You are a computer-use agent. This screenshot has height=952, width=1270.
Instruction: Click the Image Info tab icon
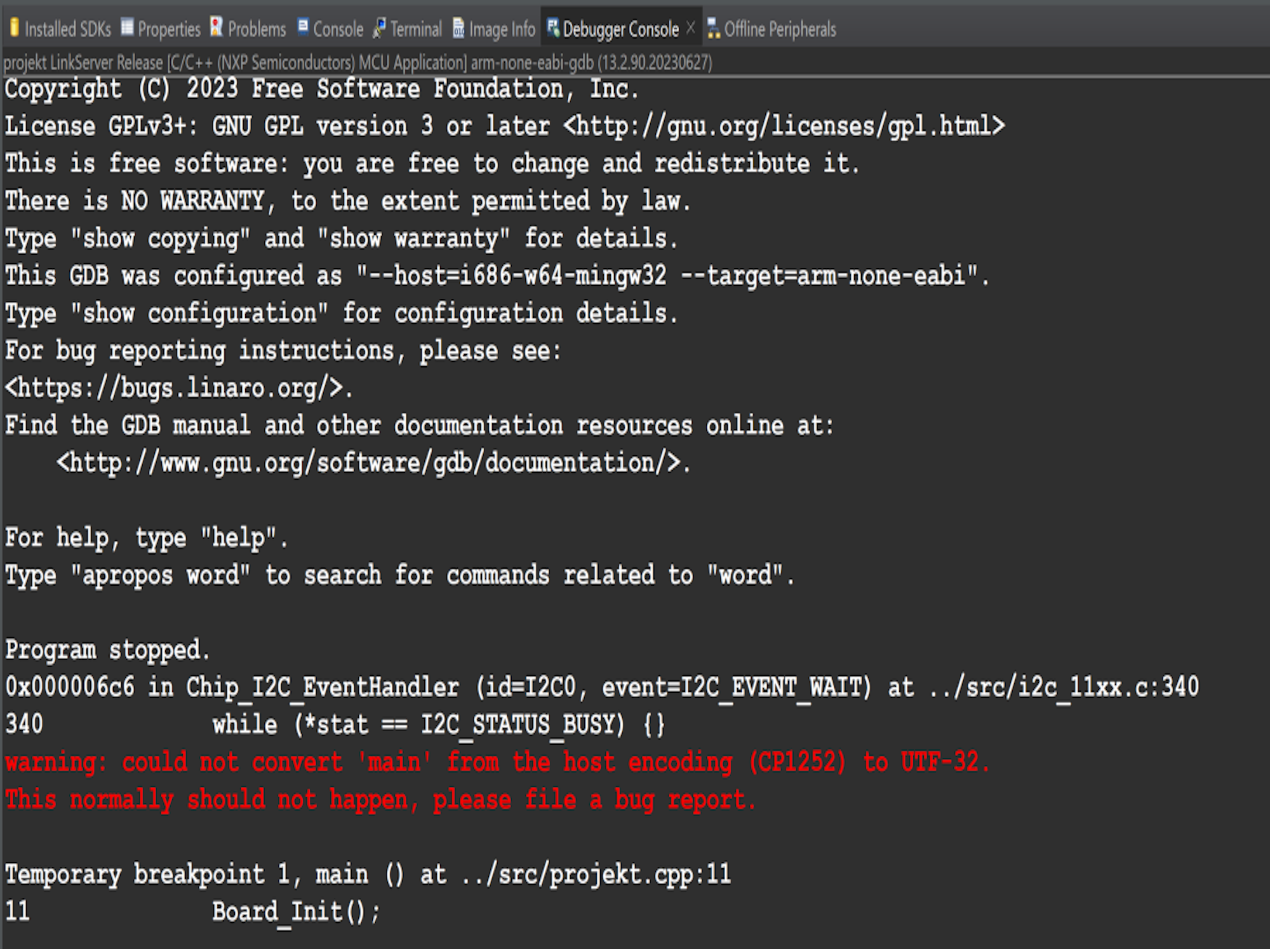(x=458, y=28)
